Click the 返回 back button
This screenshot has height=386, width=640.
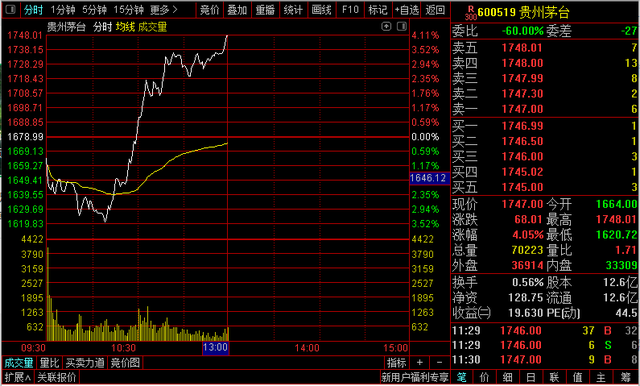point(435,10)
